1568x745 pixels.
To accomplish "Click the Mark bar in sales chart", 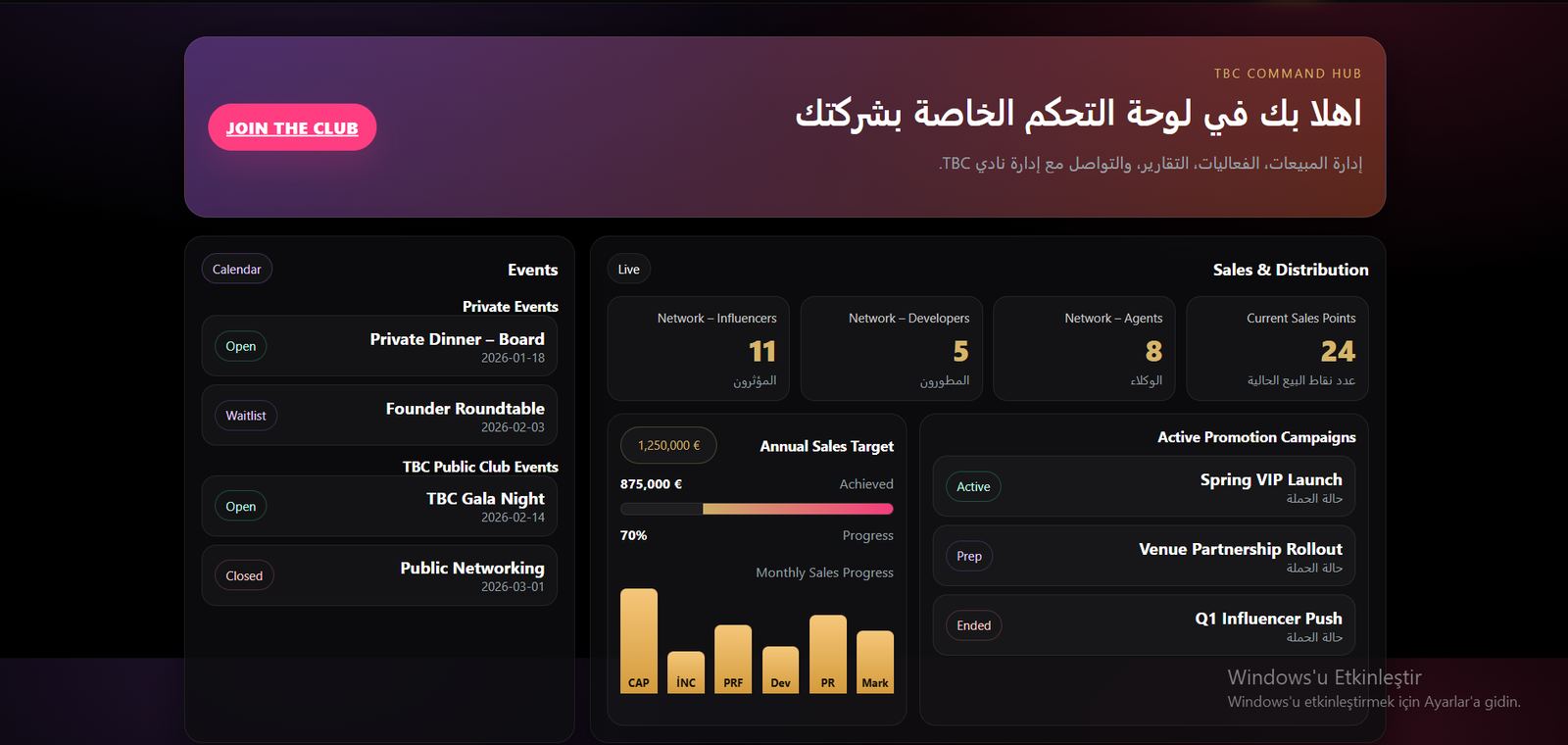I will 875,661.
